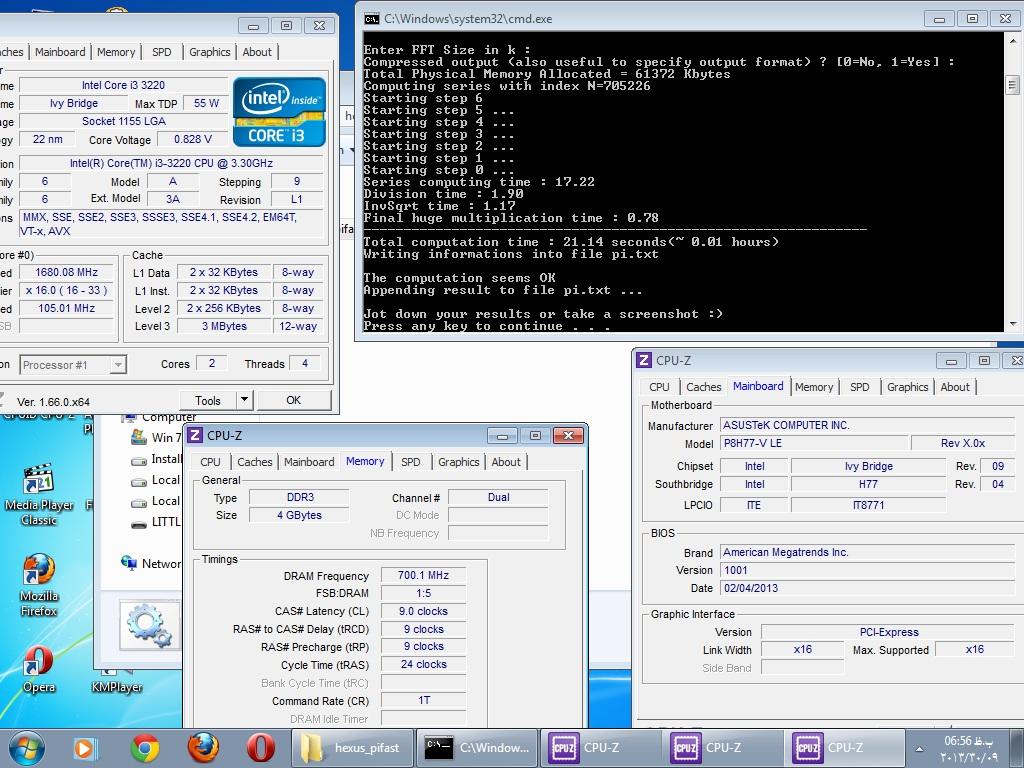Click the CAS# Latency 9.0 clocks value
This screenshot has width=1024, height=768.
tap(423, 611)
